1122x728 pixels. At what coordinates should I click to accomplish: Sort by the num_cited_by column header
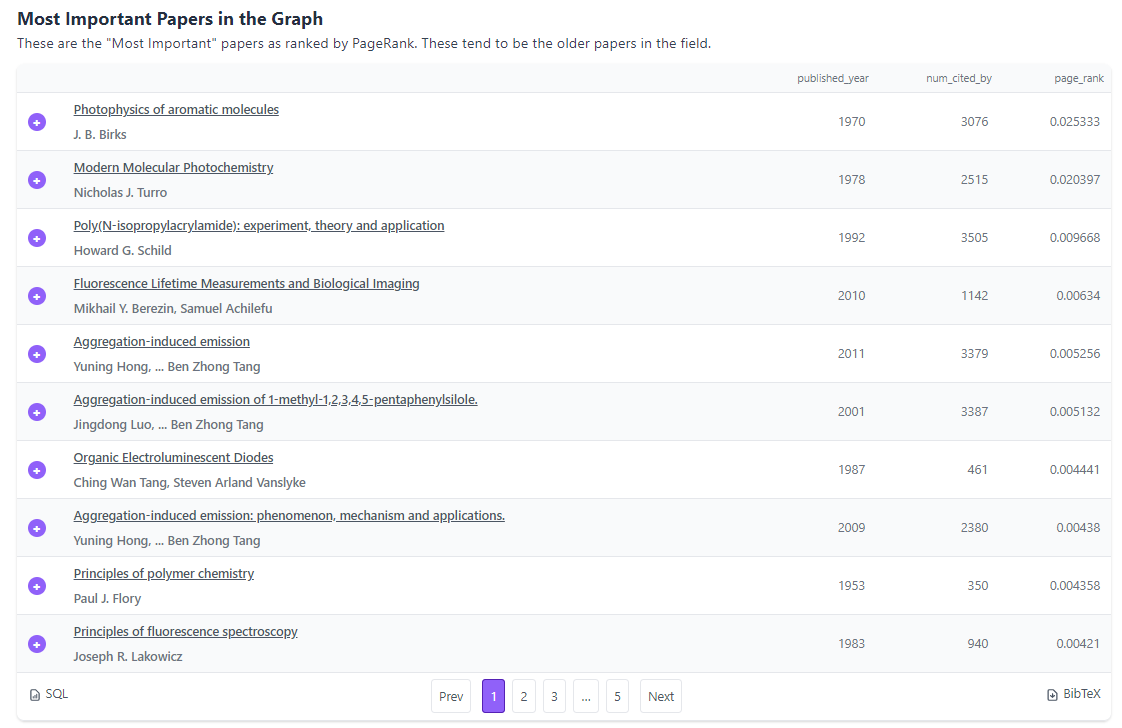[959, 78]
